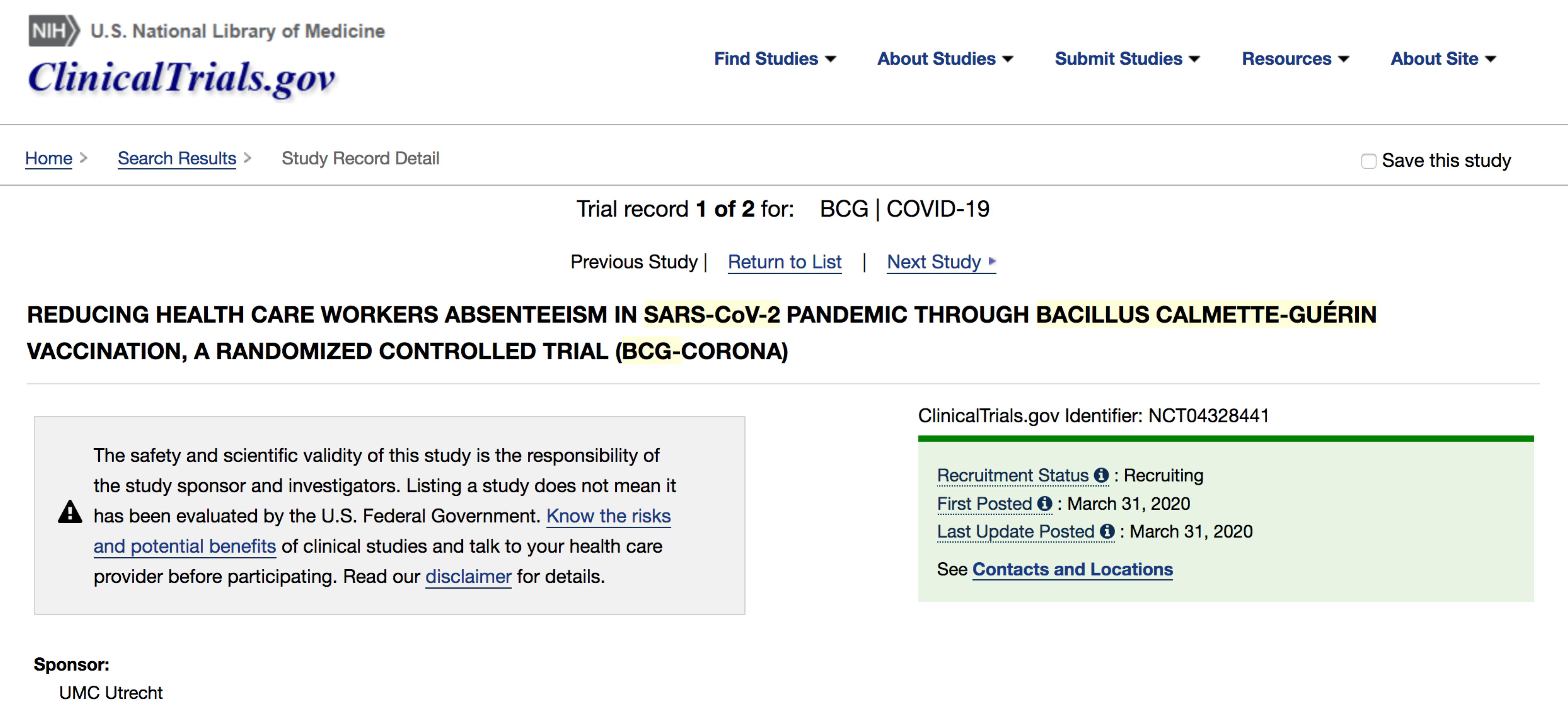The width and height of the screenshot is (1568, 707).
Task: Click First Posted info icon
Action: 1045,504
